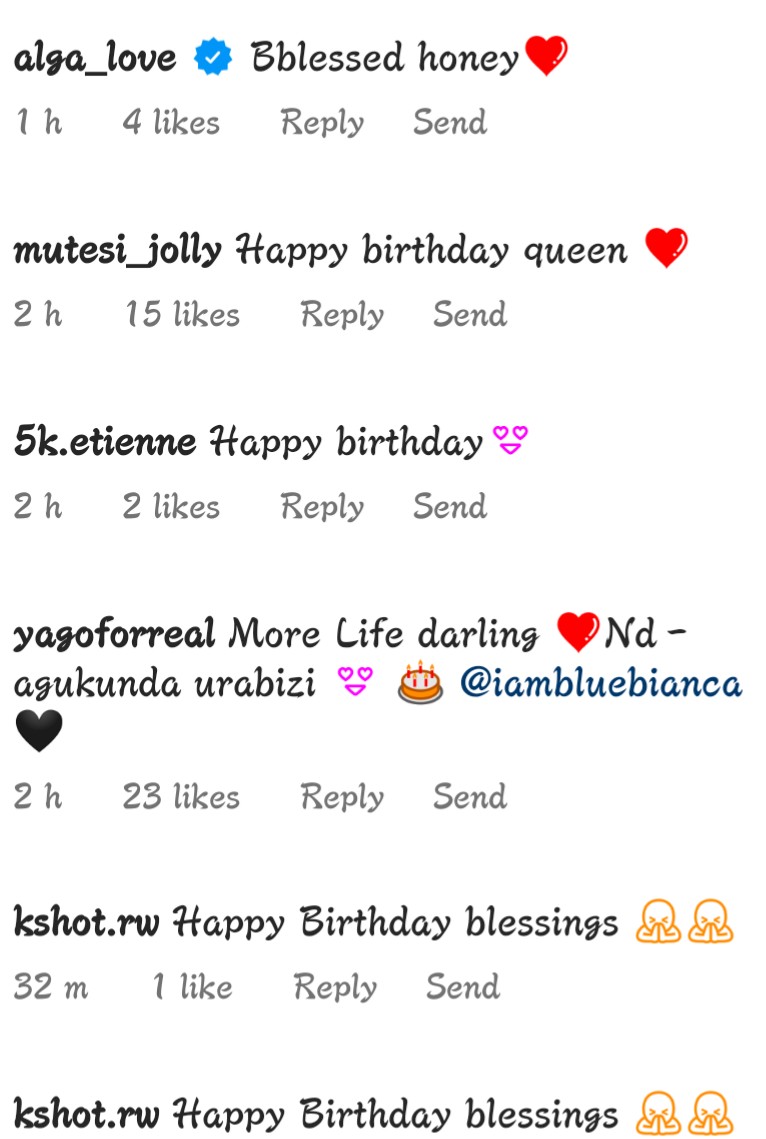This screenshot has width=766, height=1139.
Task: Tap the birthday cake emoji in yagoforreal's comment
Action: pos(420,683)
